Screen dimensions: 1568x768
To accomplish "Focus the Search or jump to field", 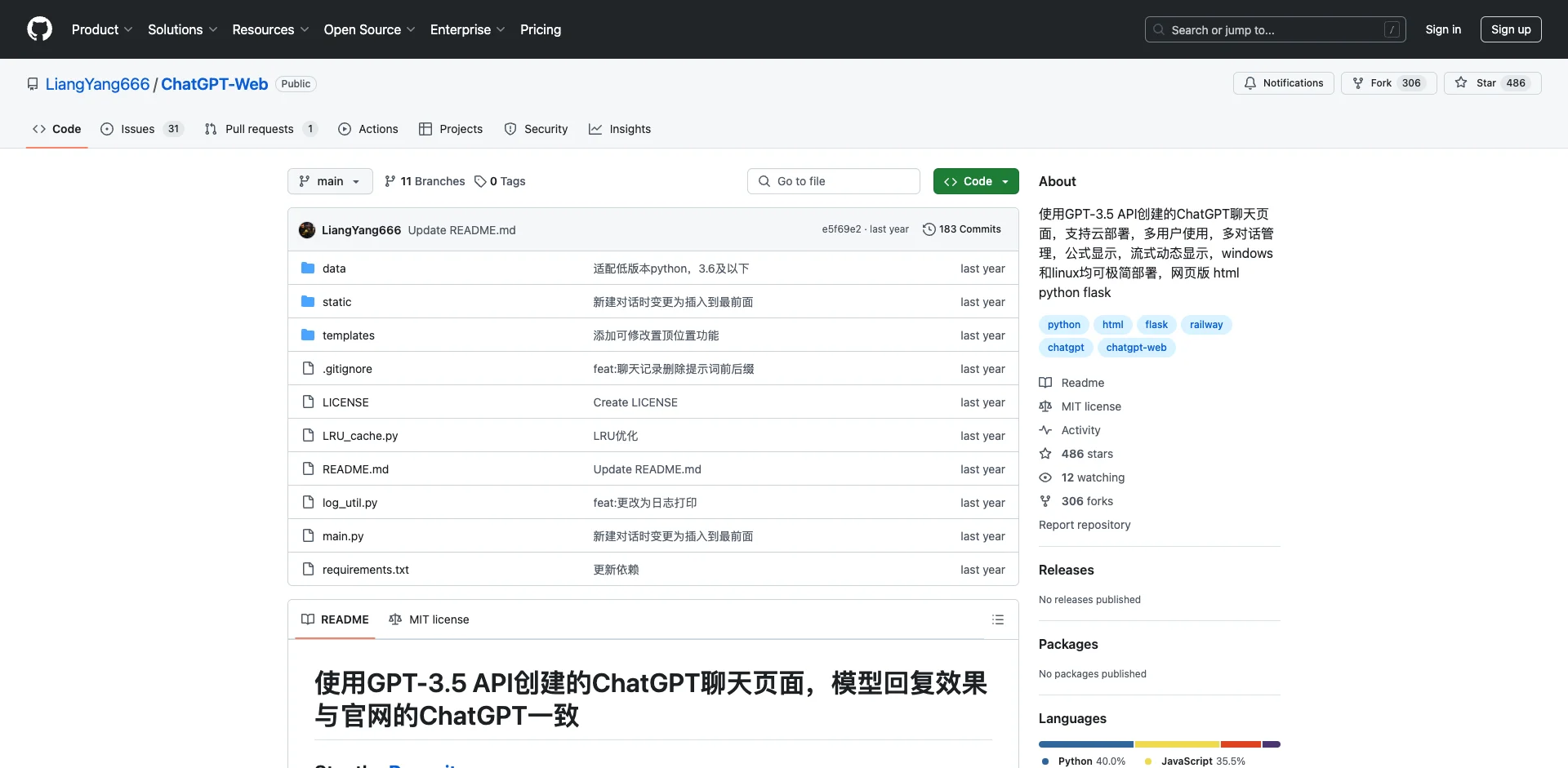I will (1275, 29).
